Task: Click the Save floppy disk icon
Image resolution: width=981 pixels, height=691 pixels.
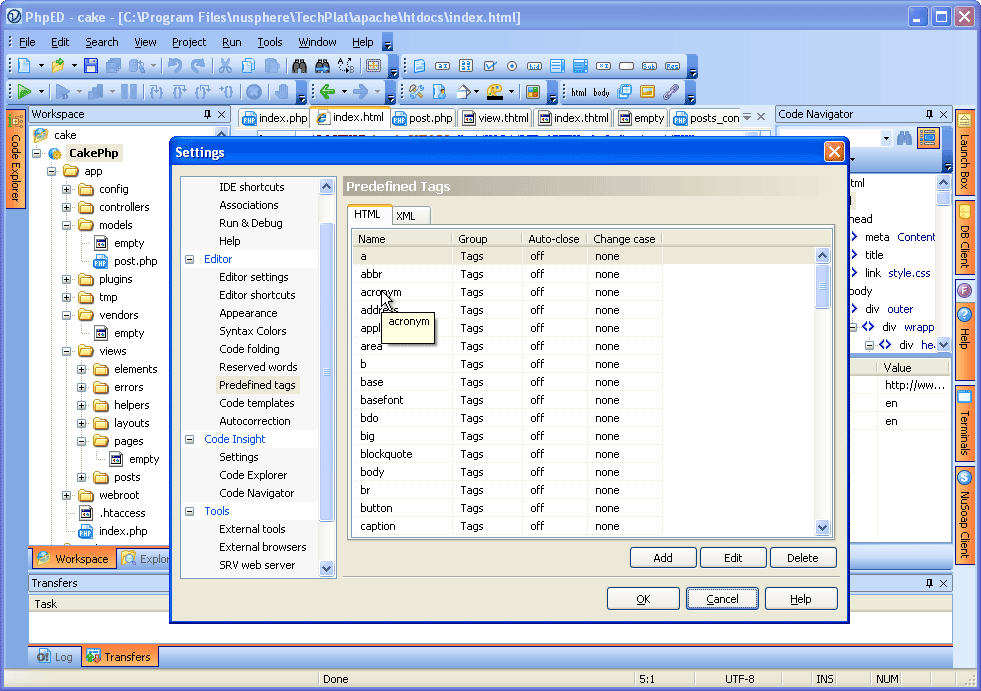Action: 91,65
